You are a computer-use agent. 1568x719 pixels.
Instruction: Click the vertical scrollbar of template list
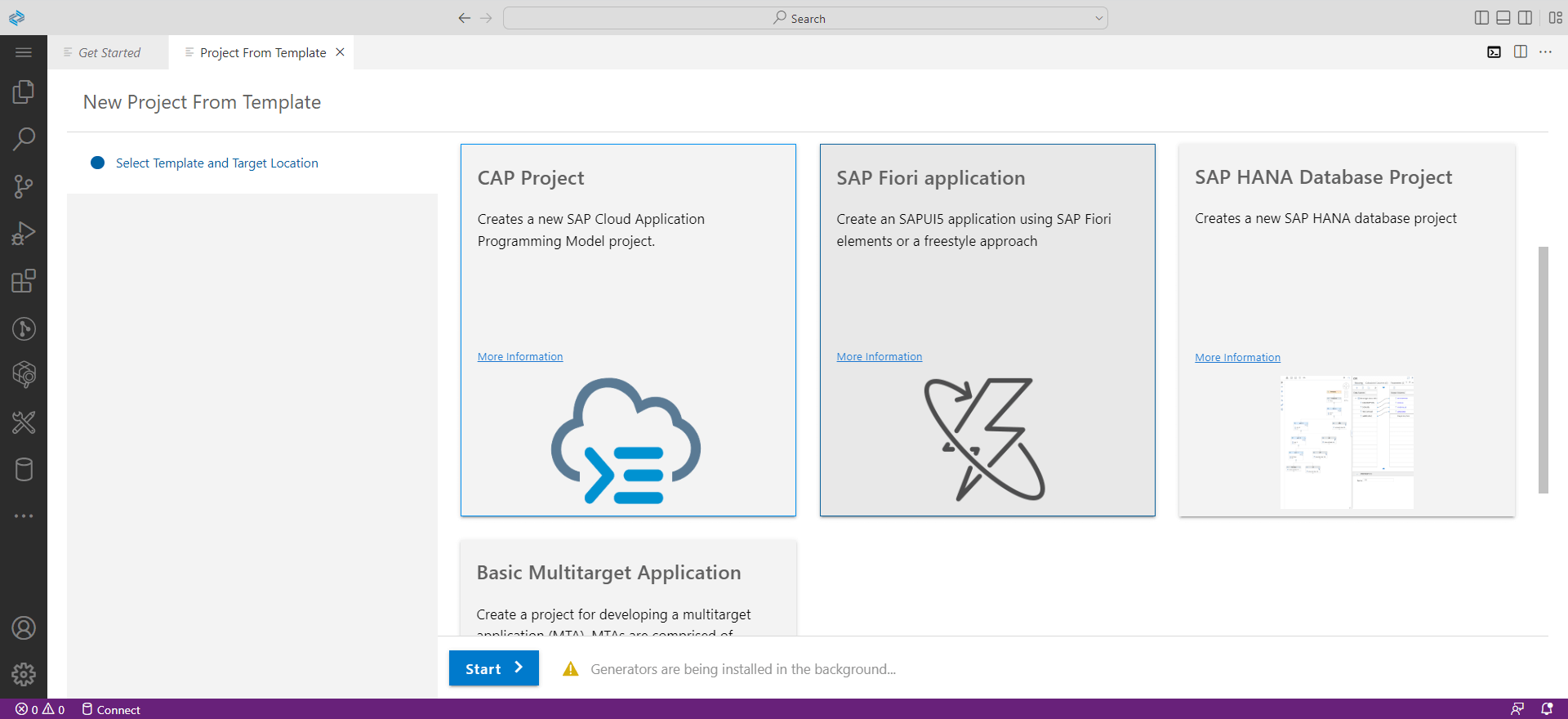tap(1543, 370)
